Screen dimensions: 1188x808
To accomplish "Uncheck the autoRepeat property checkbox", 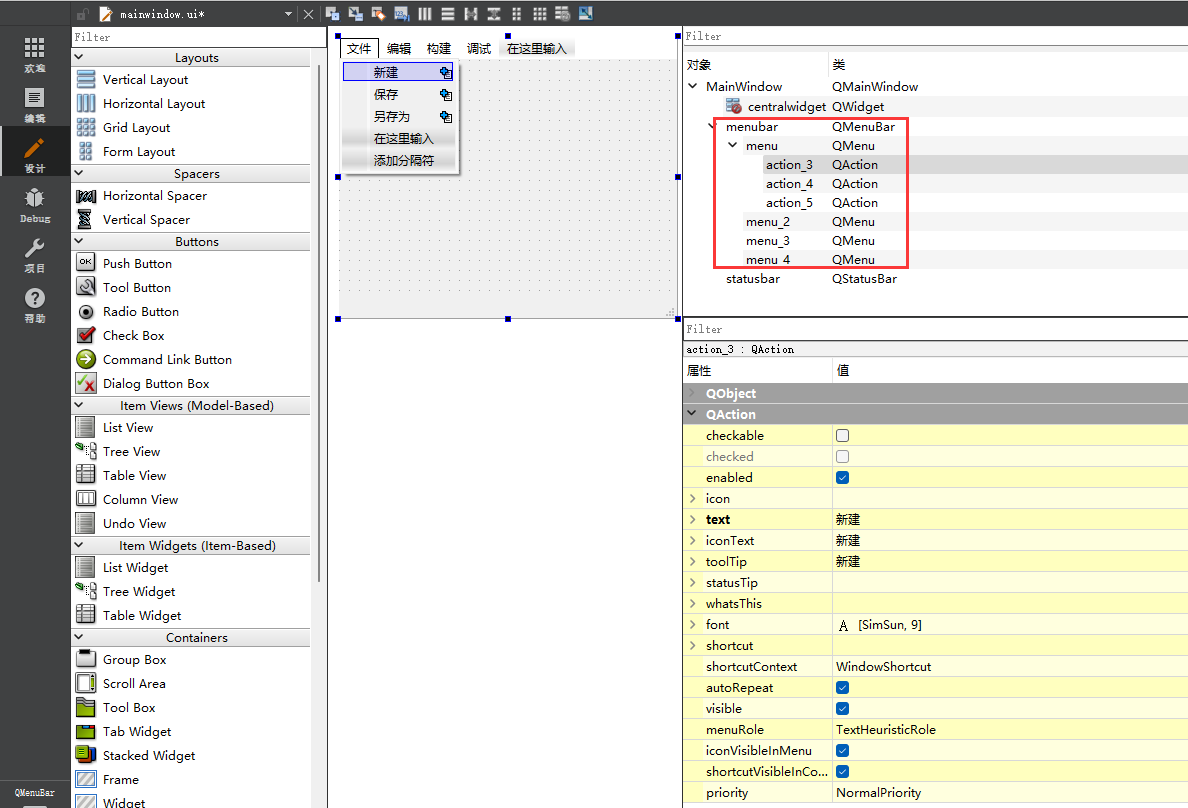I will [842, 687].
